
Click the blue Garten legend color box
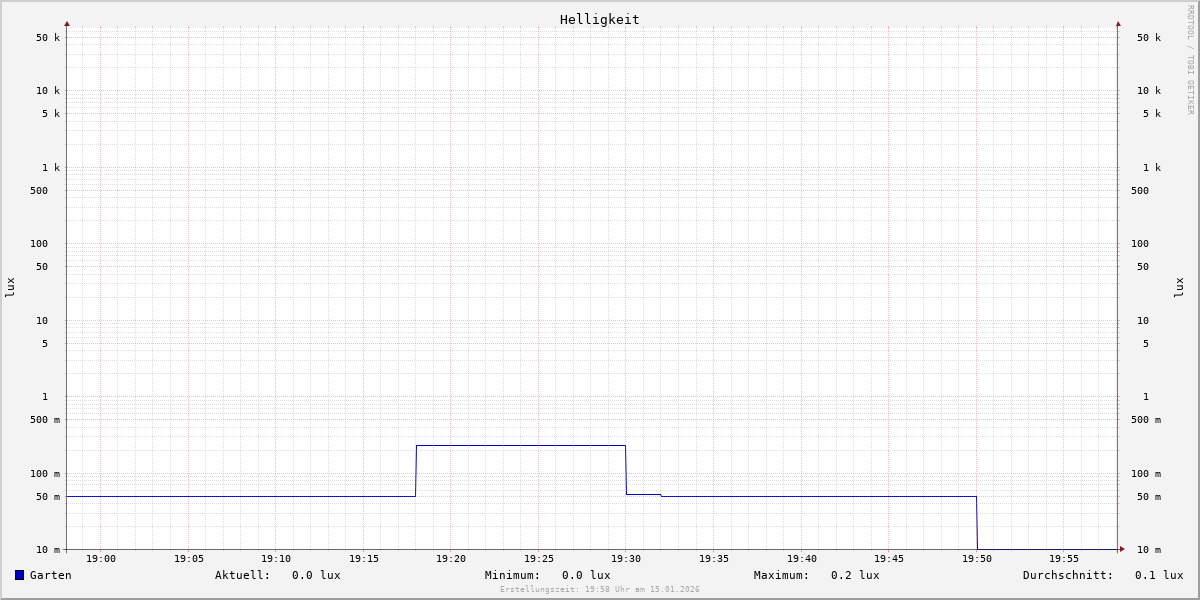19,575
